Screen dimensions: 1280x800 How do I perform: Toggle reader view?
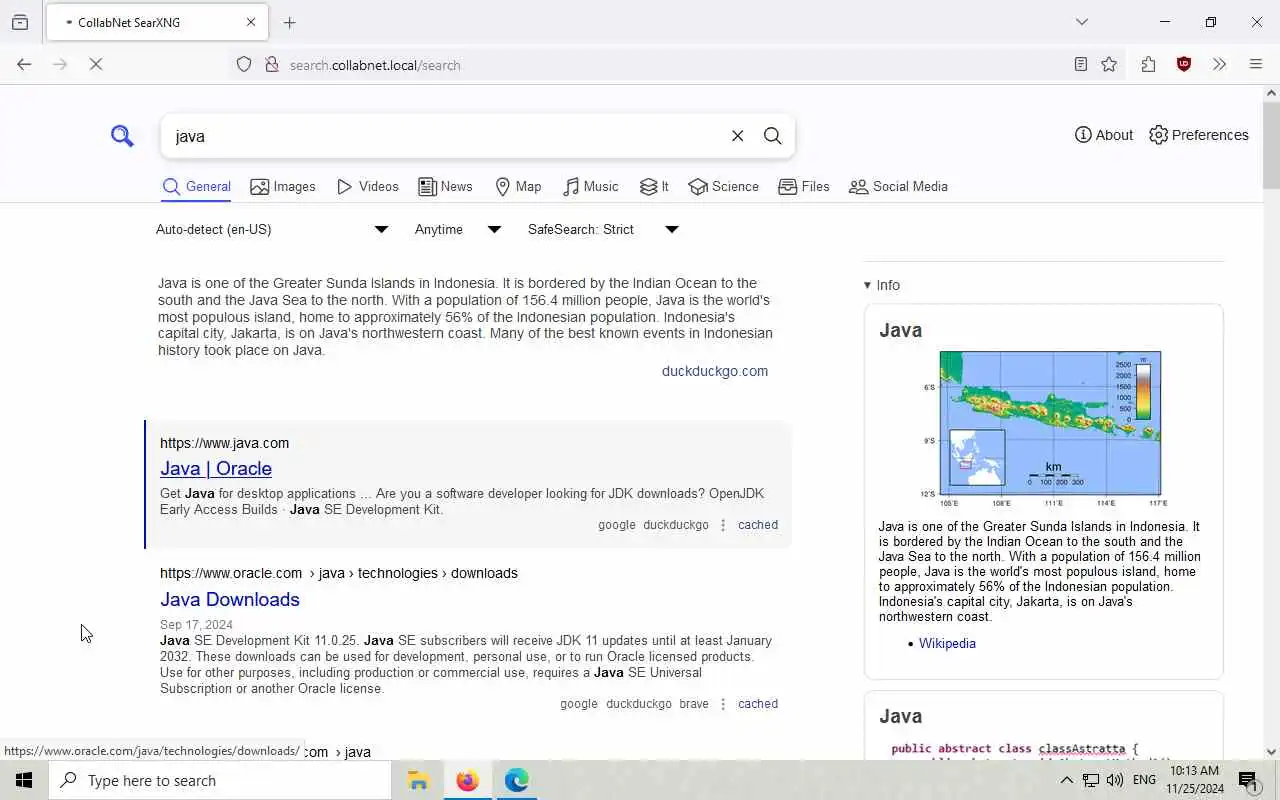pos(1081,64)
